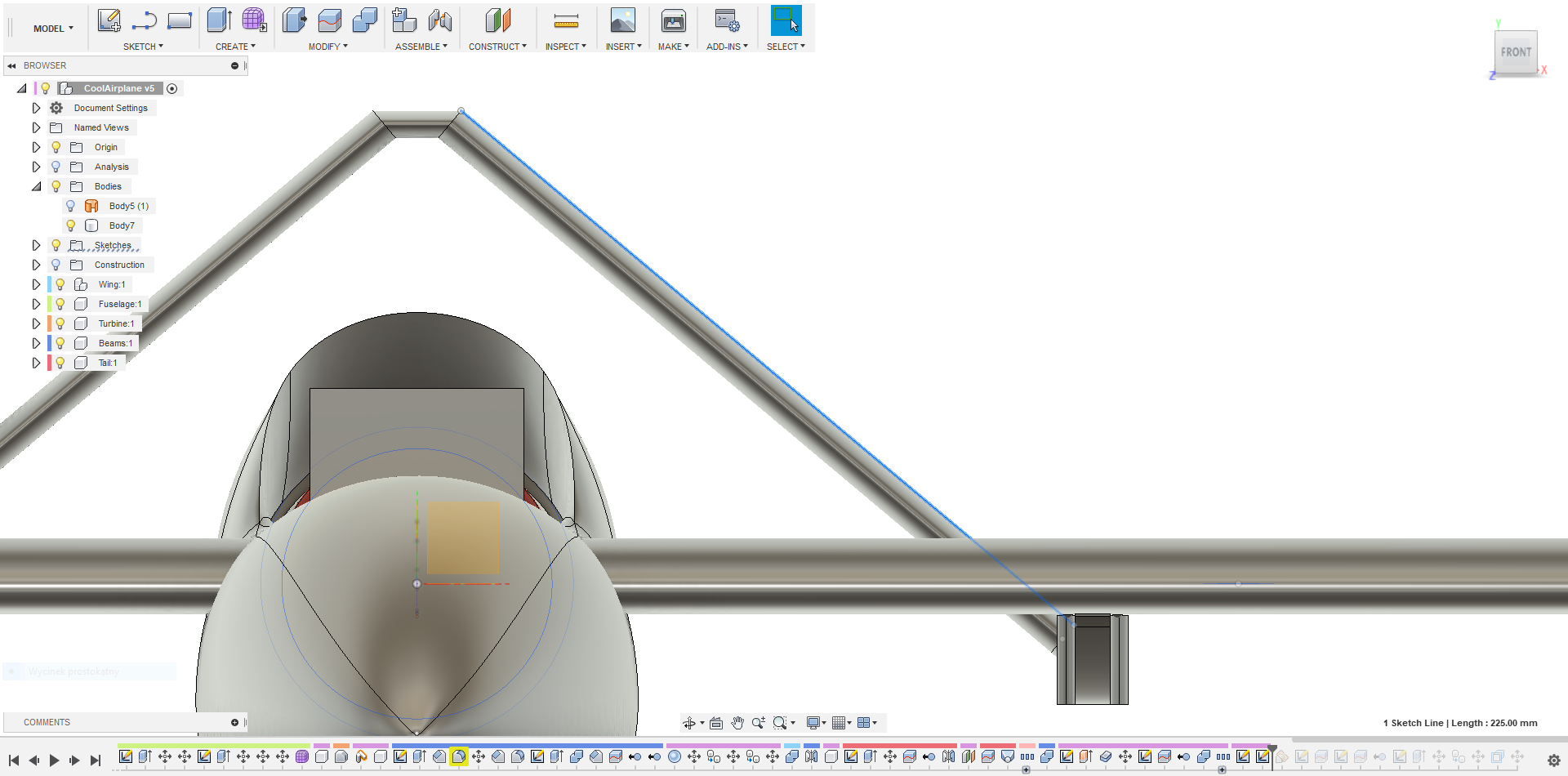The height and width of the screenshot is (776, 1568).
Task: Toggle visibility bulb for Sketches folder
Action: pos(56,245)
